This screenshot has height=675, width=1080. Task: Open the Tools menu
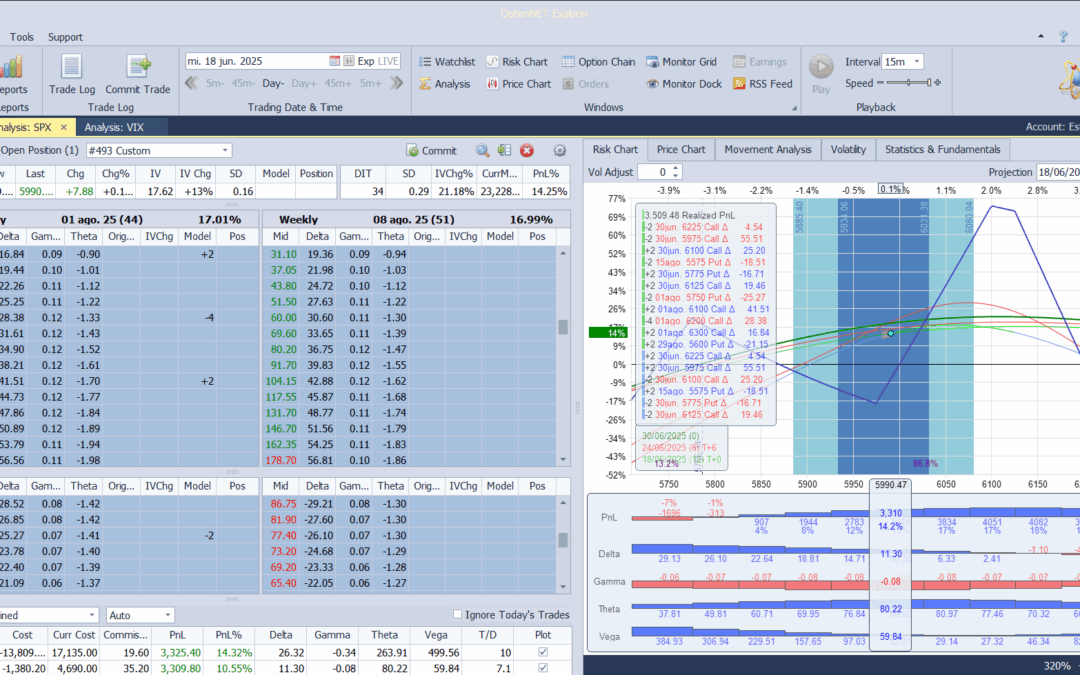click(x=21, y=37)
